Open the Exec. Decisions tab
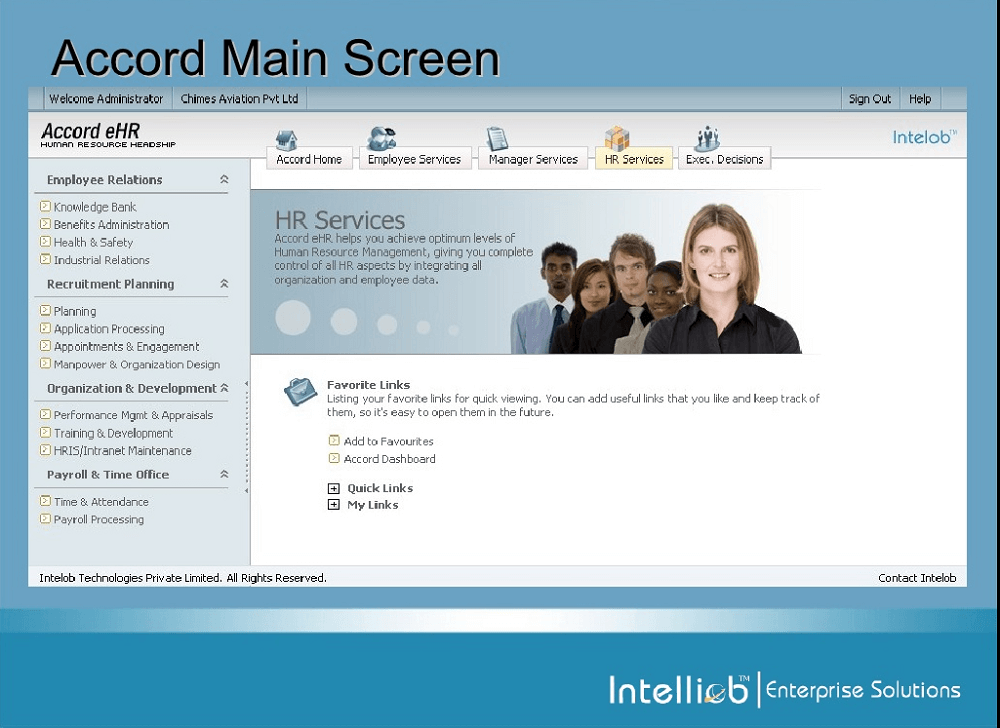 pos(724,159)
